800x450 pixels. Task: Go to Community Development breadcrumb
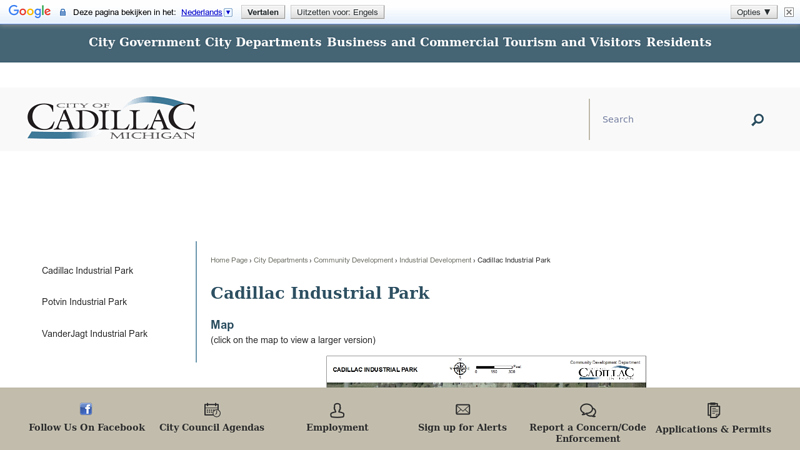[x=354, y=260]
